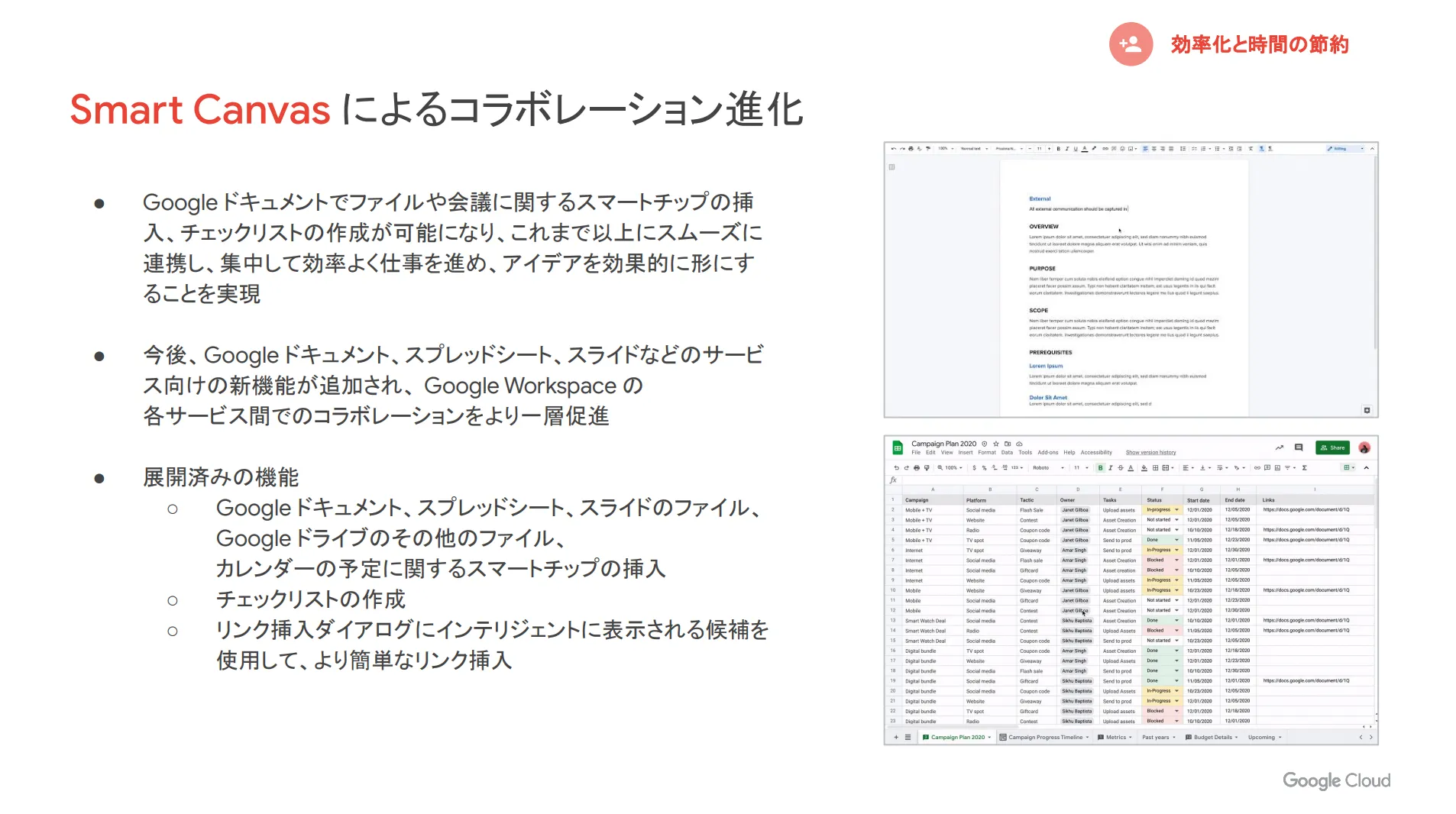The width and height of the screenshot is (1456, 814).
Task: Star the Campaign Plan 2020 spreadsheet
Action: pos(995,444)
